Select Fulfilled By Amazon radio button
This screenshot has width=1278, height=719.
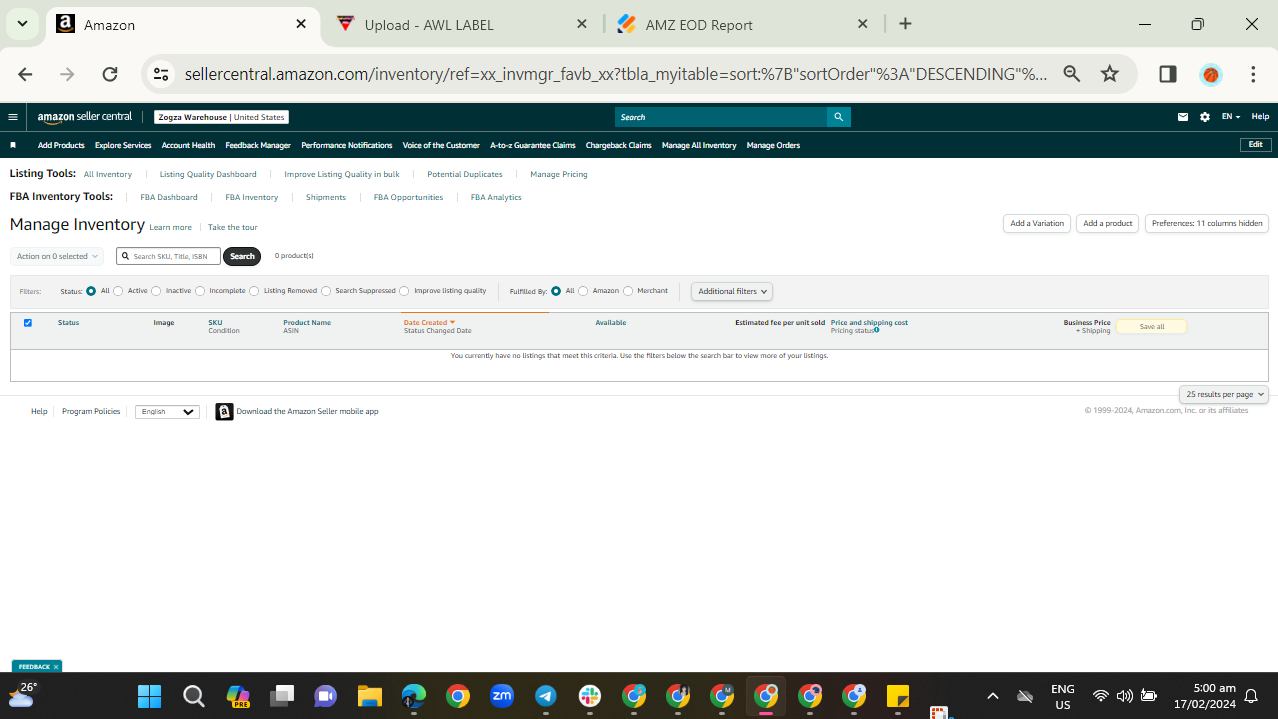pos(583,291)
